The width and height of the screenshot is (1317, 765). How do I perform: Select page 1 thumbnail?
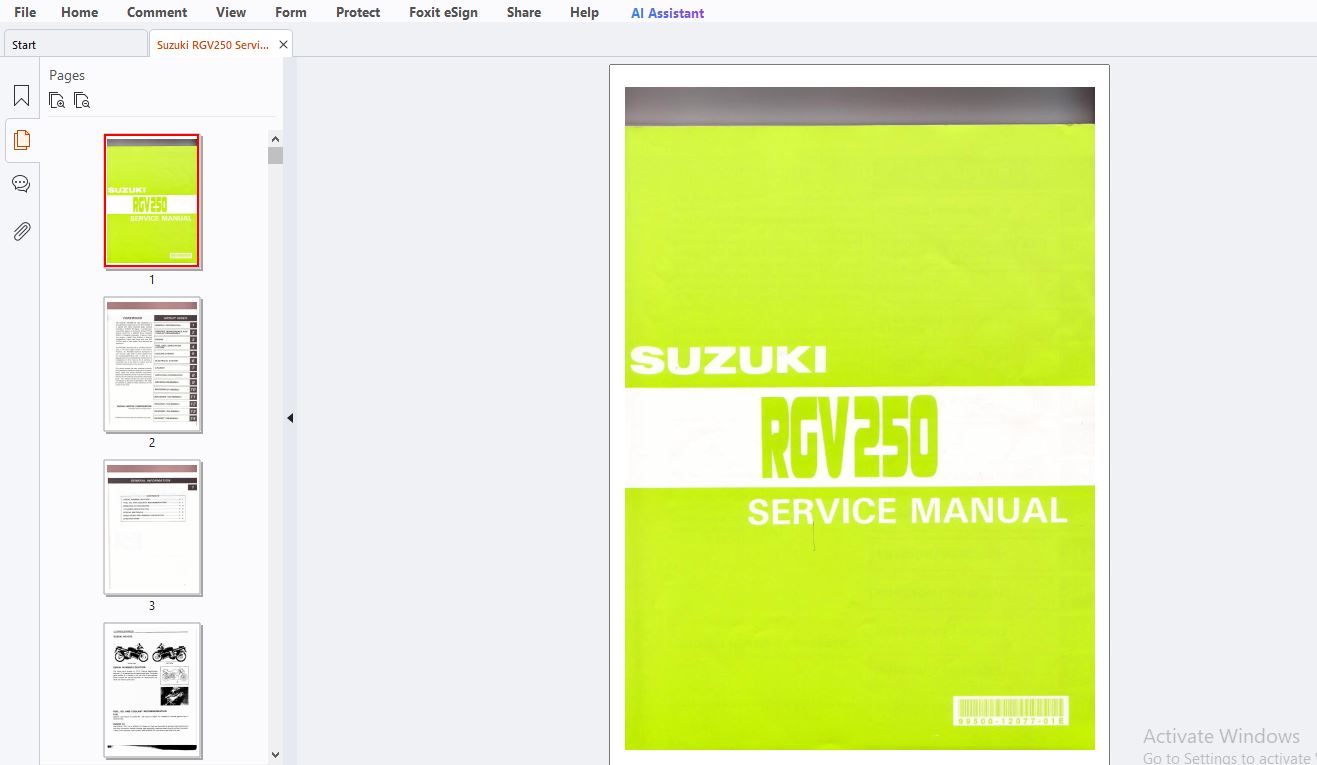tap(152, 201)
